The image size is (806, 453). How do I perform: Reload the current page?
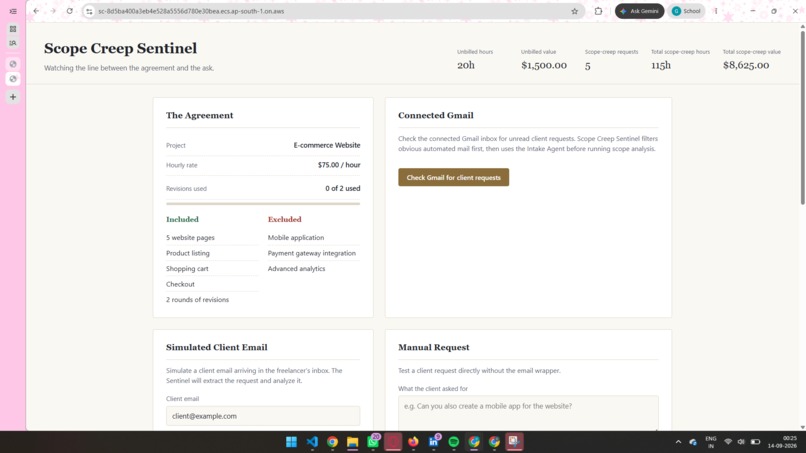point(69,11)
